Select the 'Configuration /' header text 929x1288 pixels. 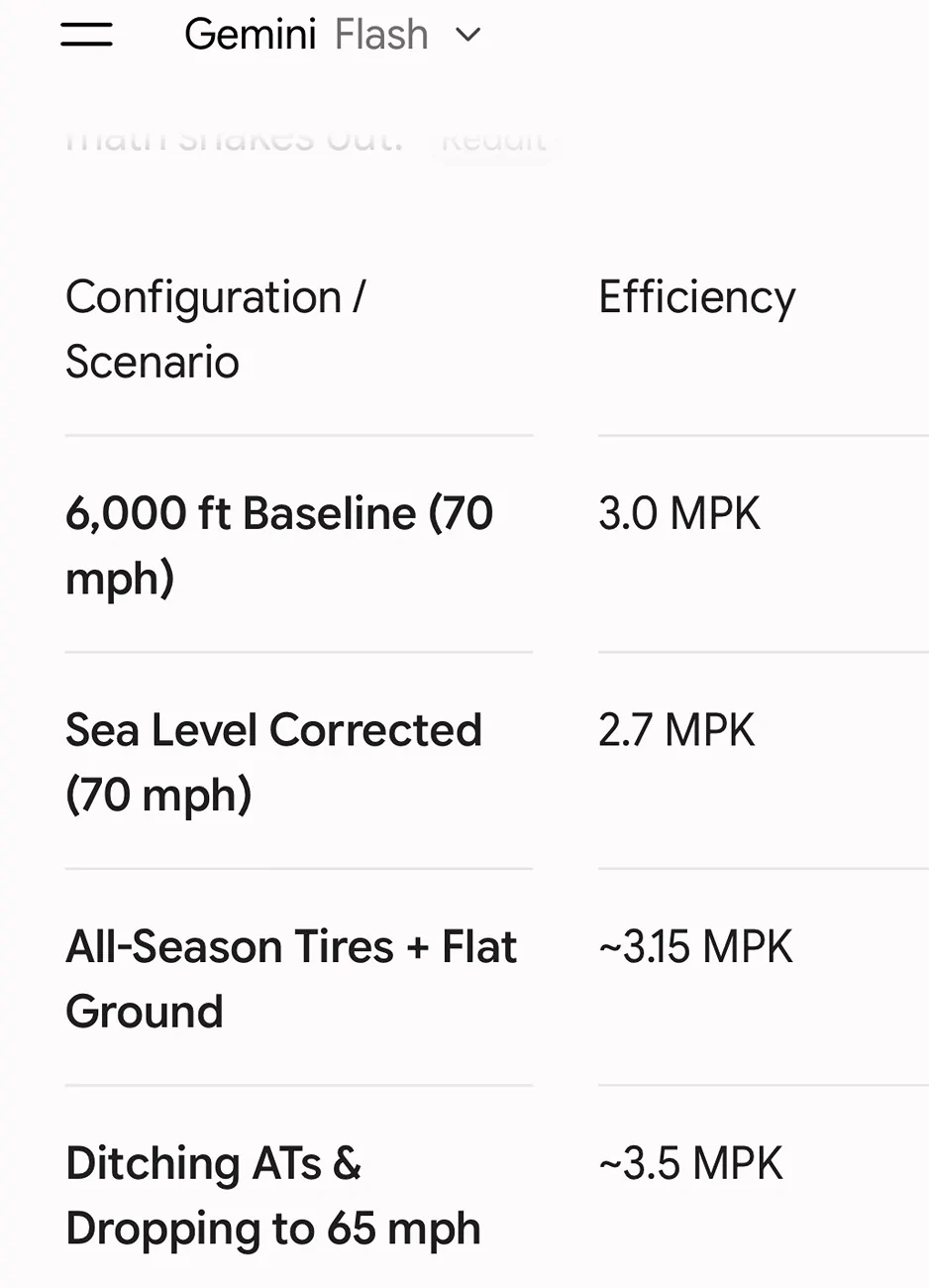click(216, 297)
